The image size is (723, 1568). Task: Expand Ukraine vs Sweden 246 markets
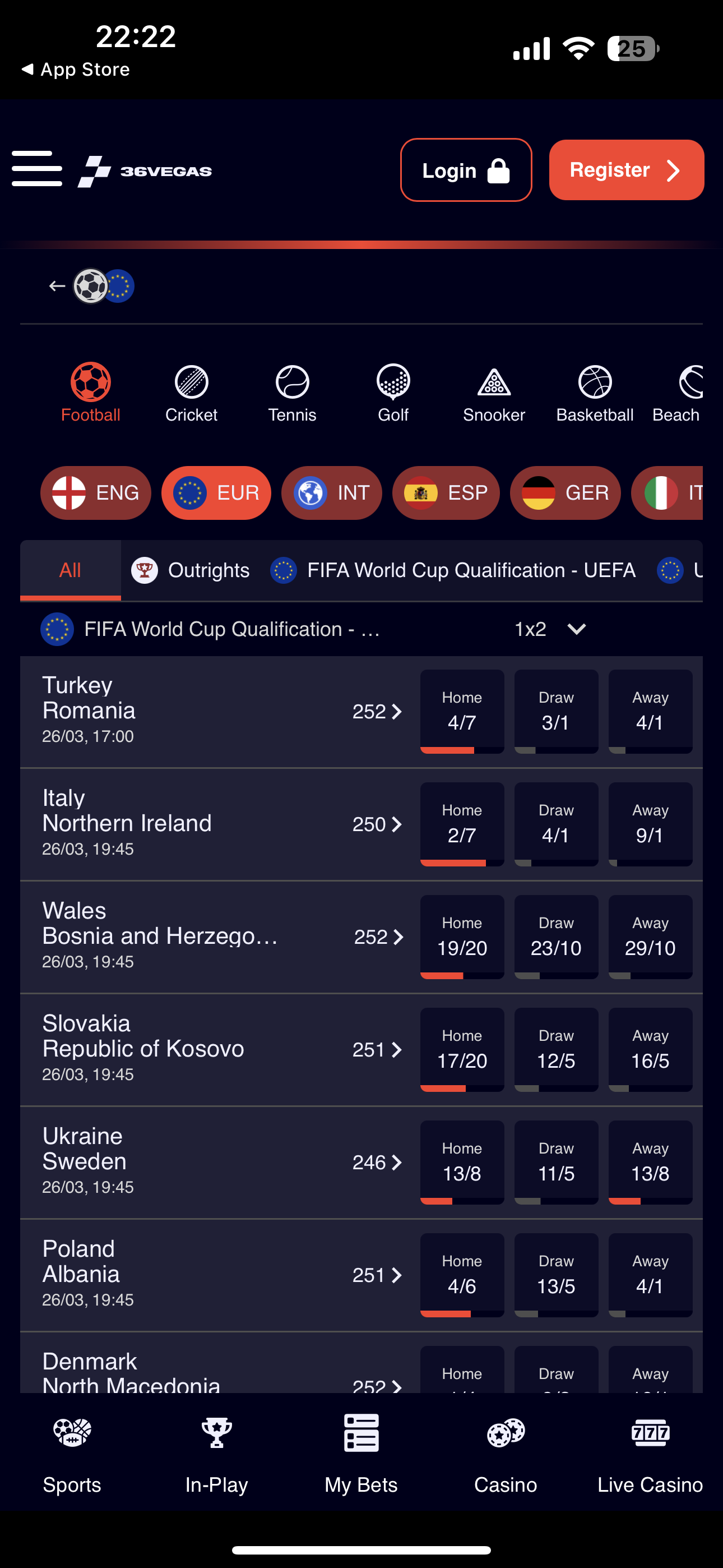click(377, 1163)
